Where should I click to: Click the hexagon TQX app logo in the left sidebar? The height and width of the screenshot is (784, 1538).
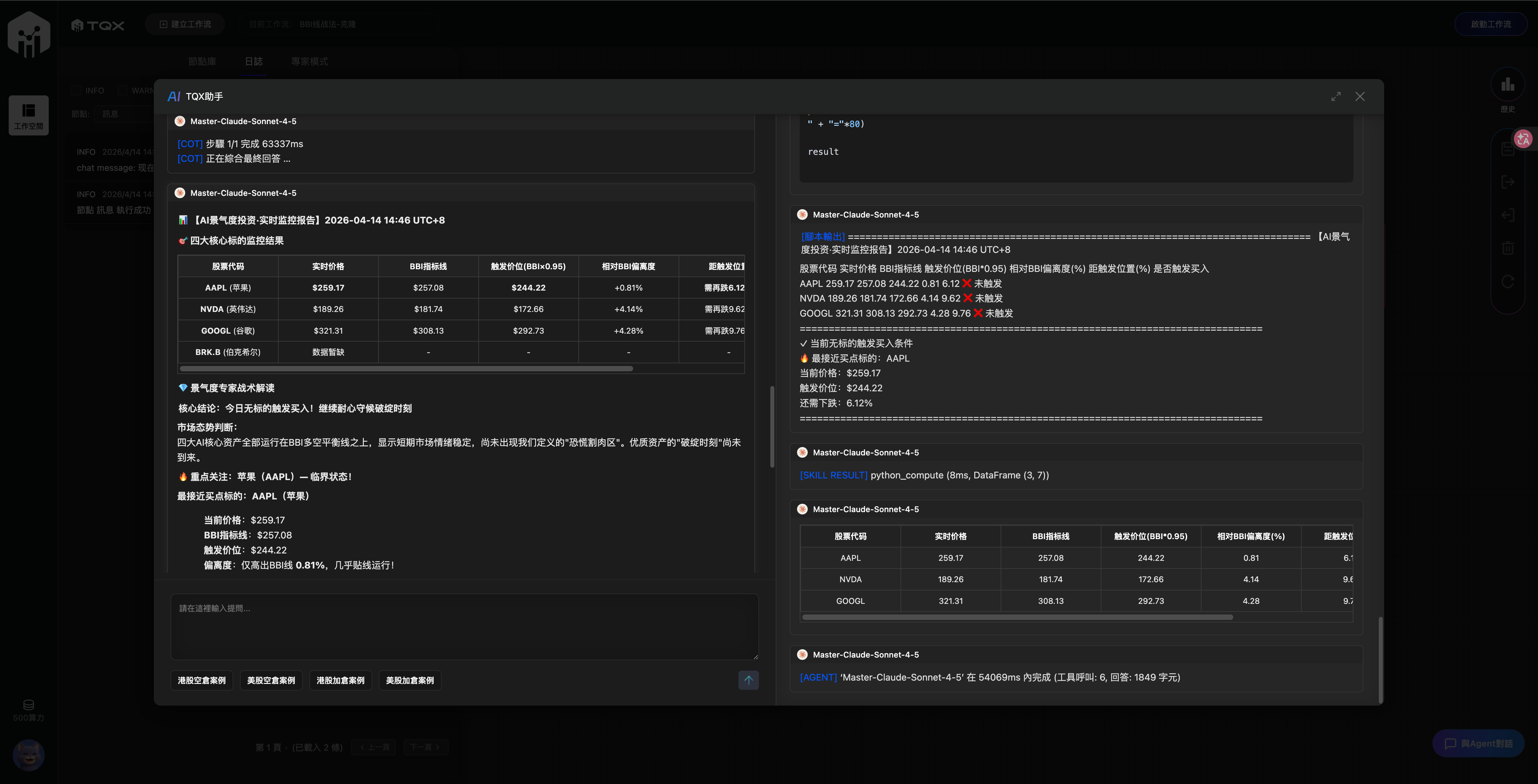29,34
